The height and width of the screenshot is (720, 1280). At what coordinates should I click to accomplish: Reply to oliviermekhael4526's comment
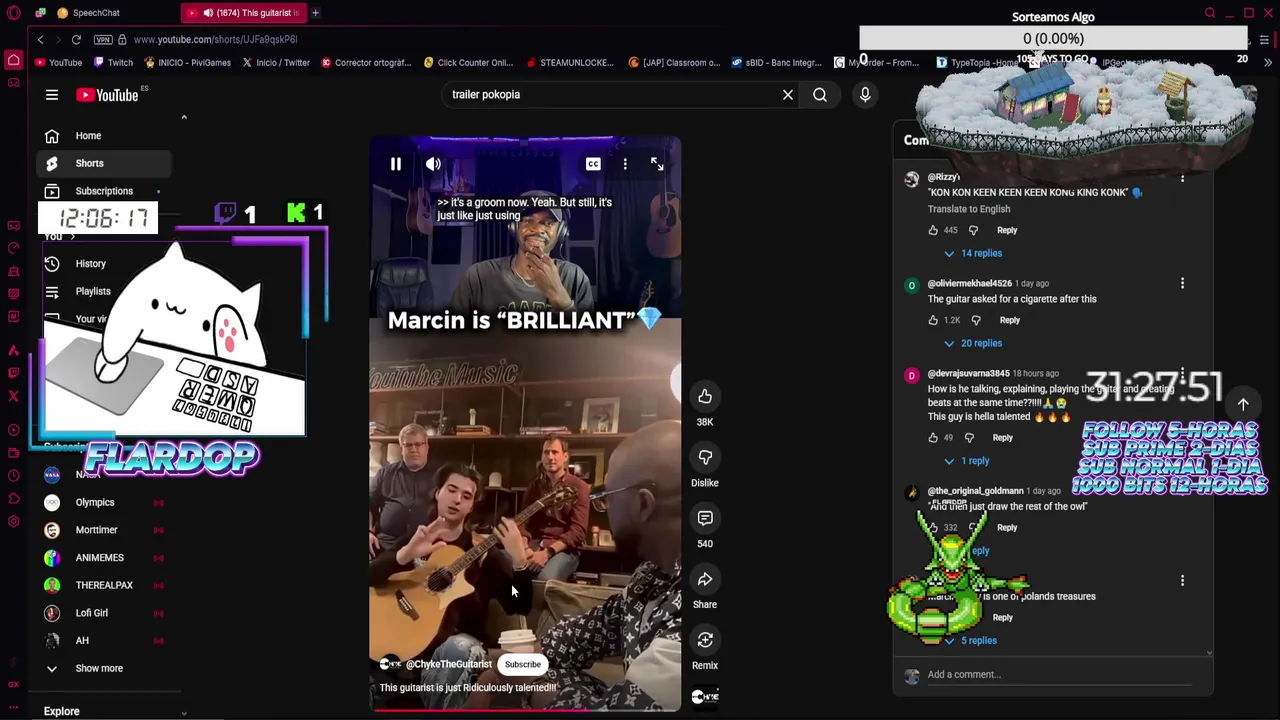click(x=1010, y=320)
